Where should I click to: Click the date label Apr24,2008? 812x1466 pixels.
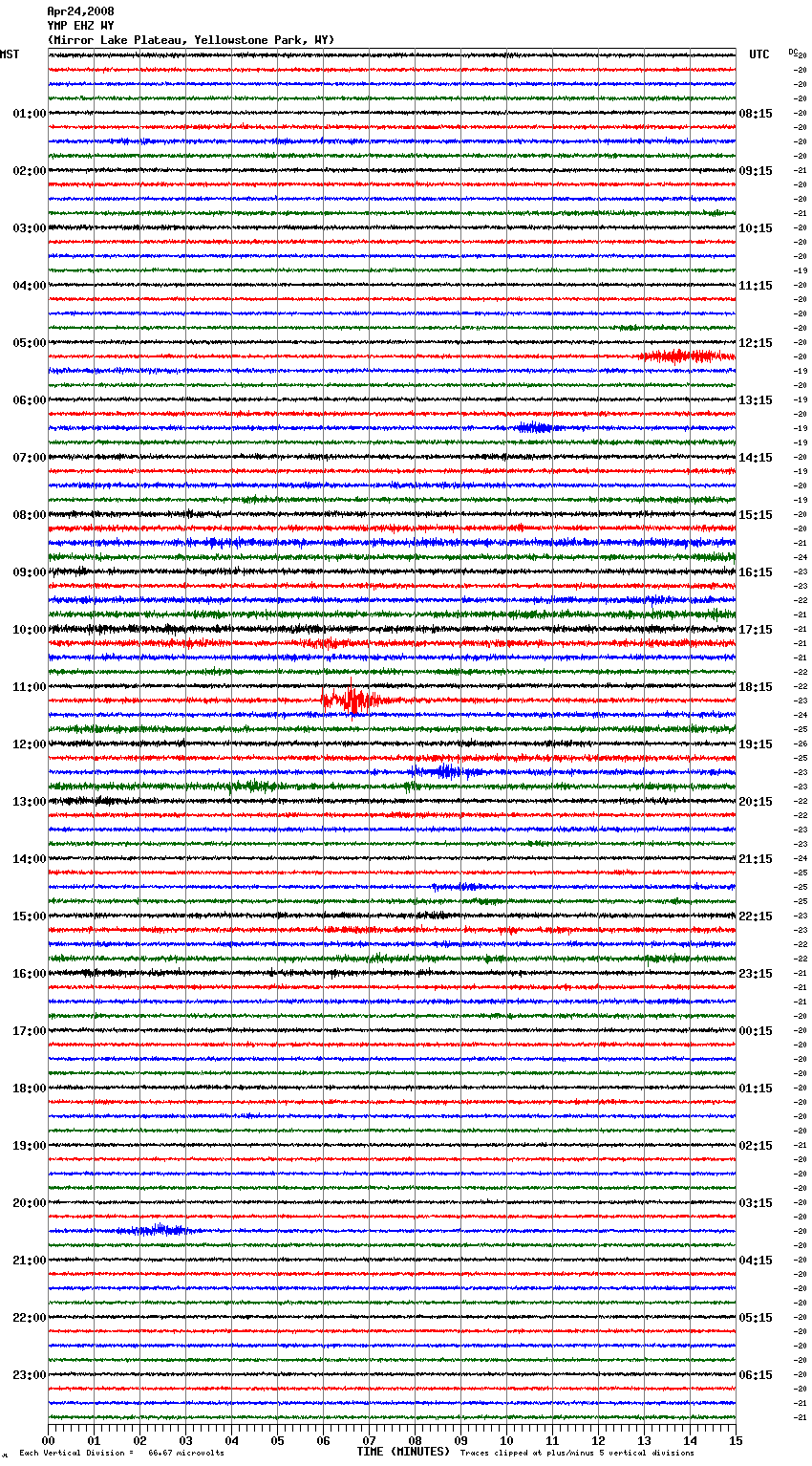(80, 11)
